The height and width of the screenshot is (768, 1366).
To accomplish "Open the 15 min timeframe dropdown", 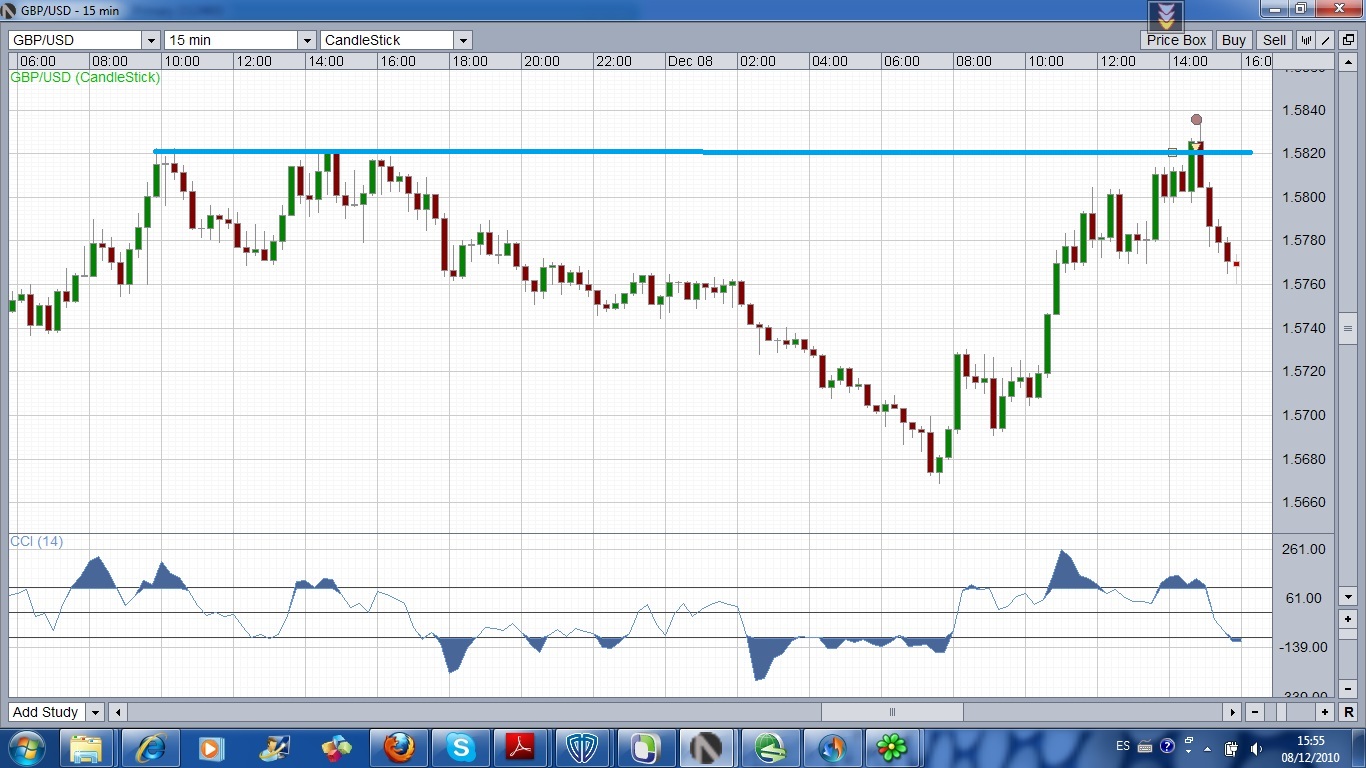I will [307, 40].
